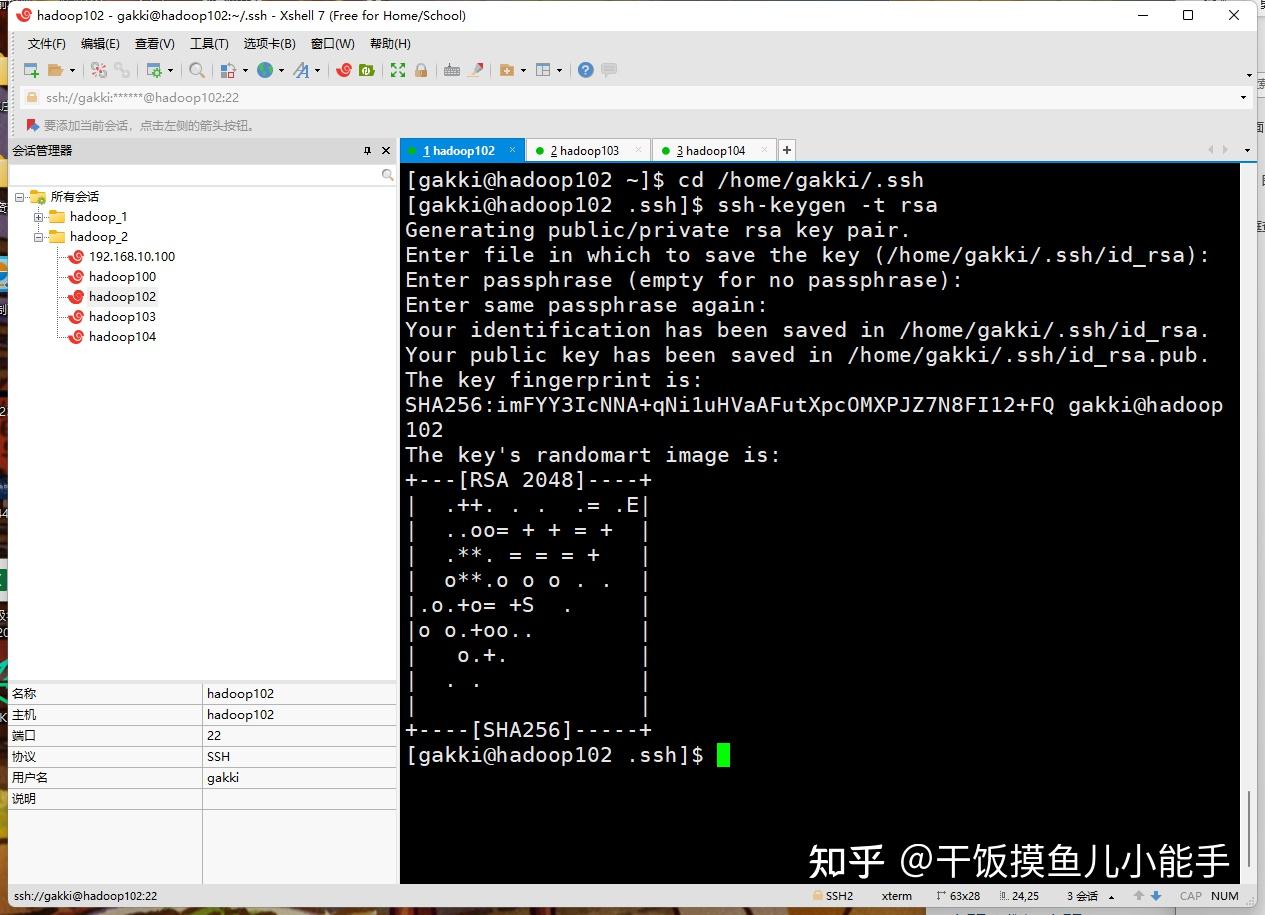Collapse the hadoop_2 session folder
The image size is (1265, 915).
click(37, 236)
